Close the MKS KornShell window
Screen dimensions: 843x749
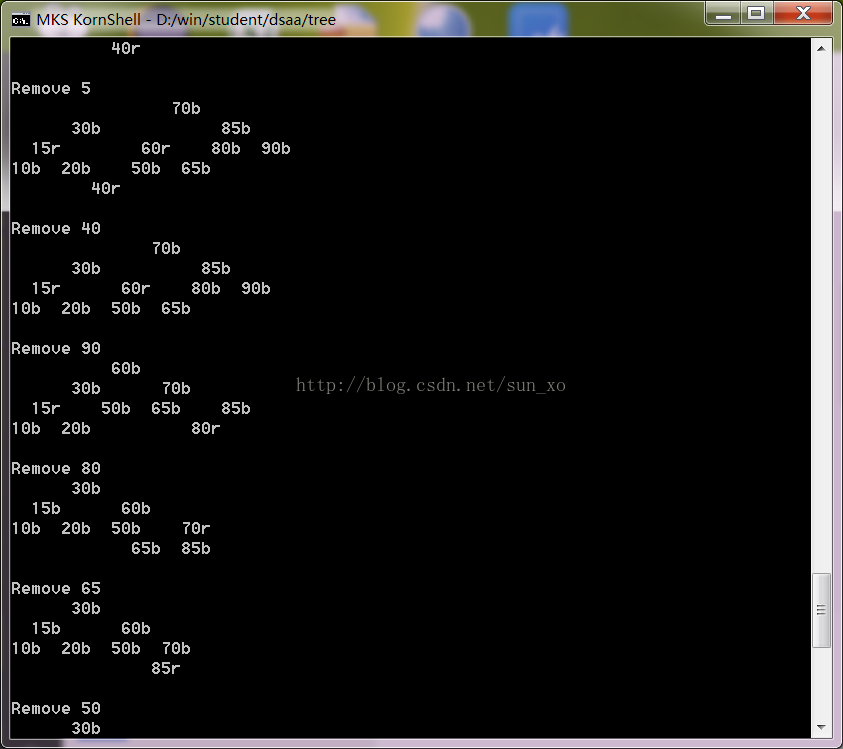point(803,13)
